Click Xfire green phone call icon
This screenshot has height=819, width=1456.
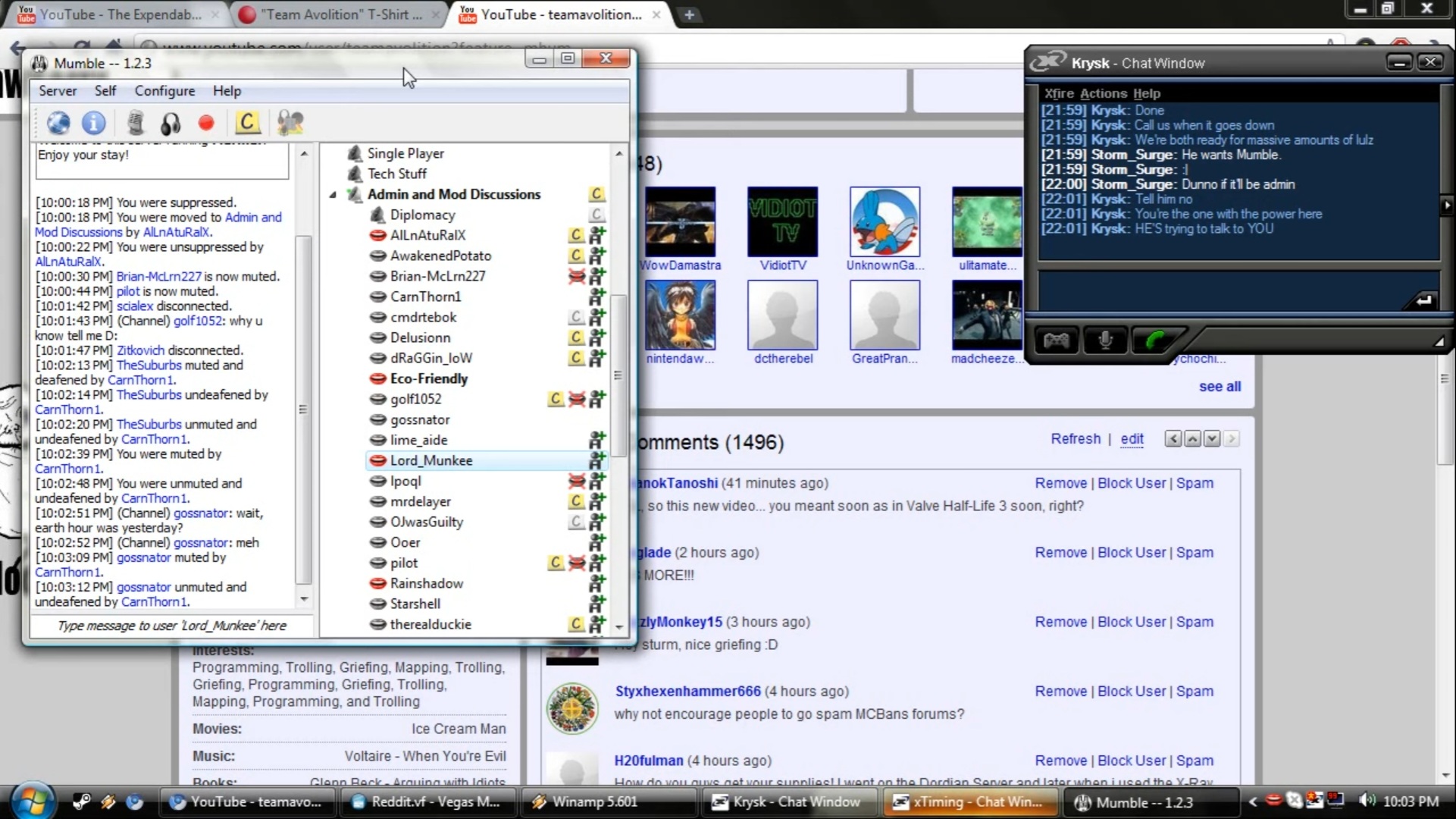coord(1154,340)
